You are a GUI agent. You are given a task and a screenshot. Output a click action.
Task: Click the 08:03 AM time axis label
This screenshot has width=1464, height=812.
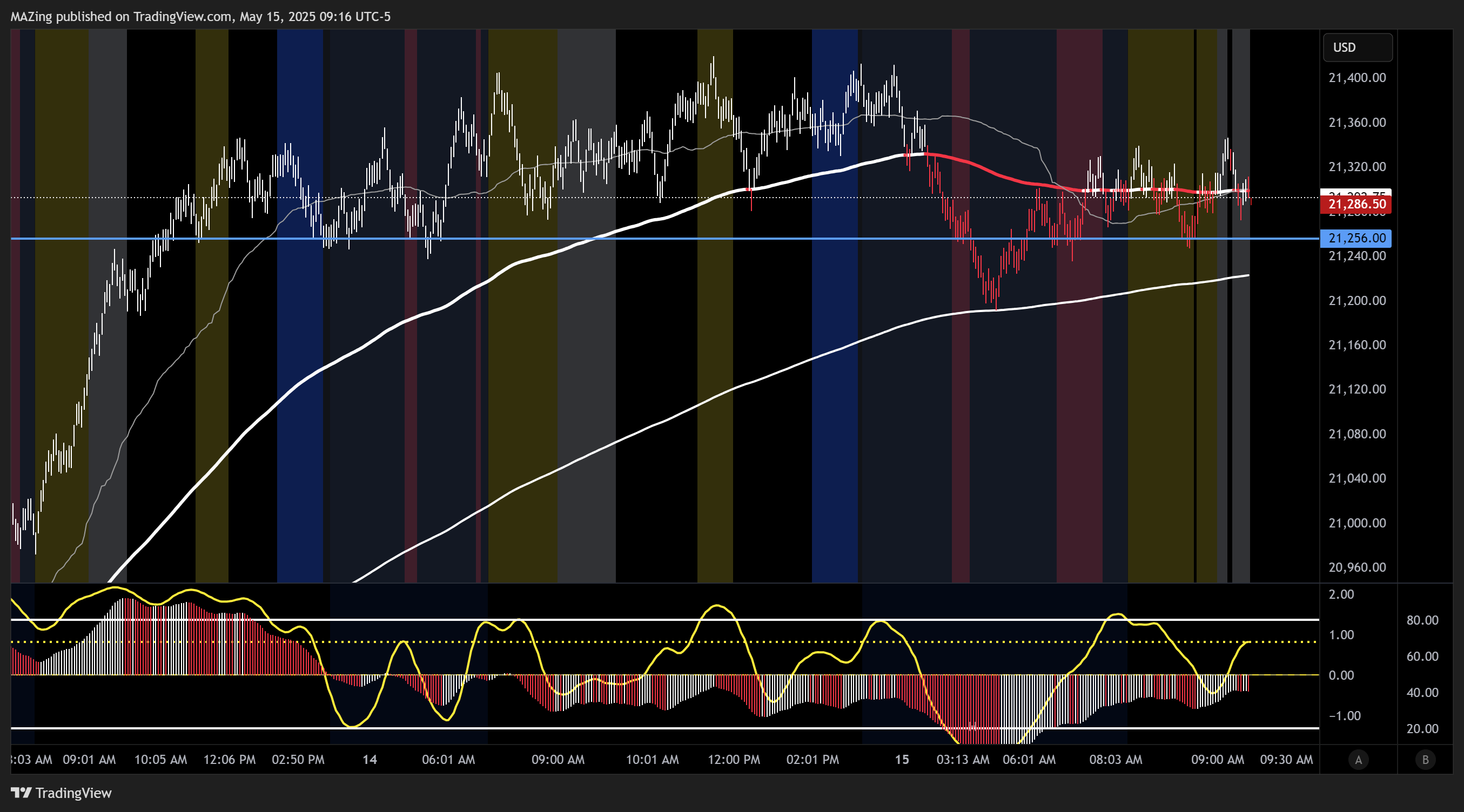pyautogui.click(x=1116, y=760)
